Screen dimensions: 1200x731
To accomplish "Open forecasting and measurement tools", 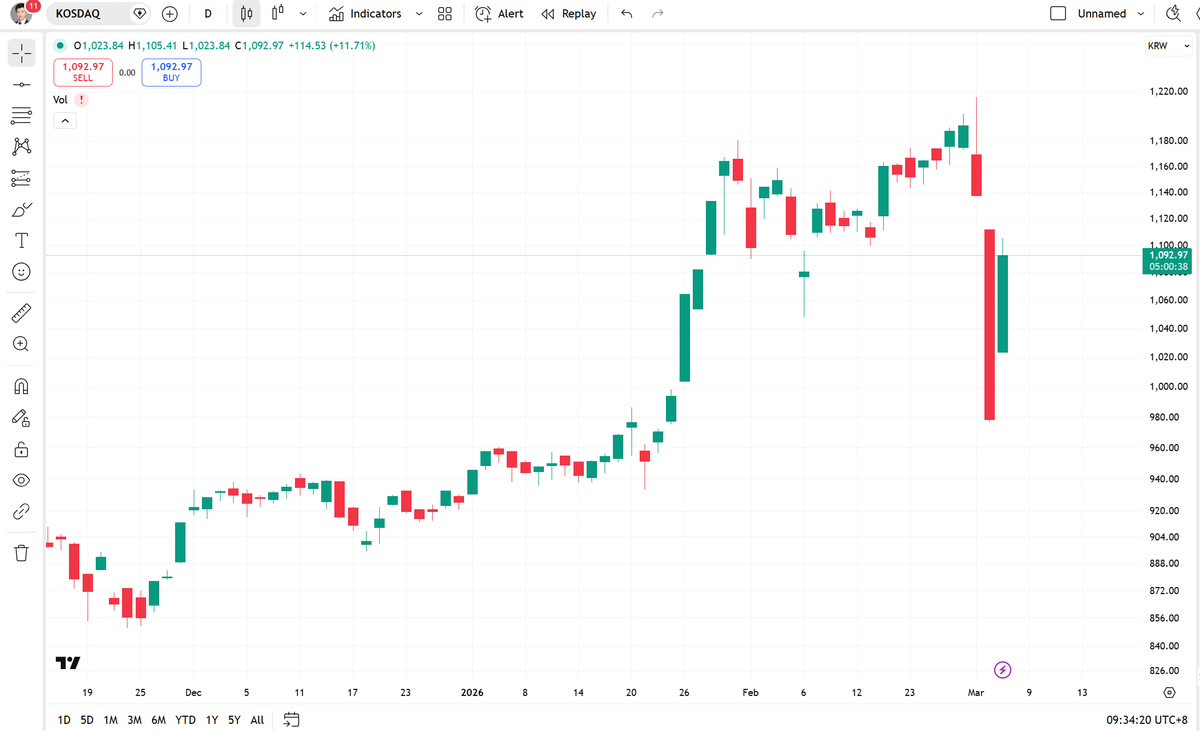I will [21, 178].
